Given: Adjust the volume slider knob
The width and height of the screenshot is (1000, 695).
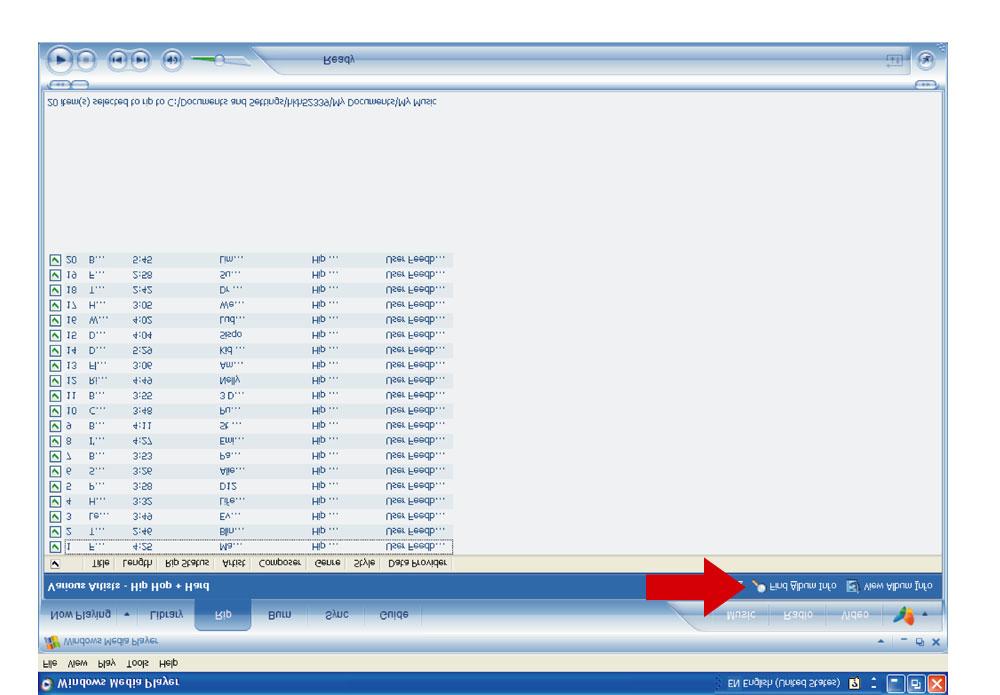Looking at the screenshot, I should (x=219, y=60).
